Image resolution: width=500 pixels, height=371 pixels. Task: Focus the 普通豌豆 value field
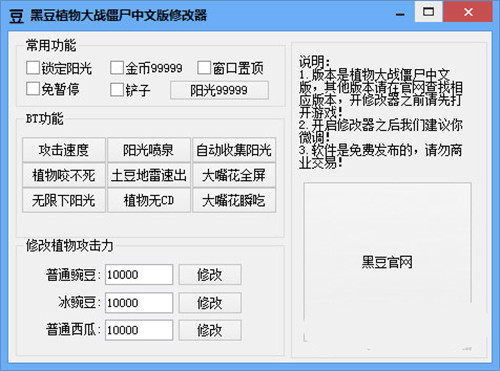[139, 275]
